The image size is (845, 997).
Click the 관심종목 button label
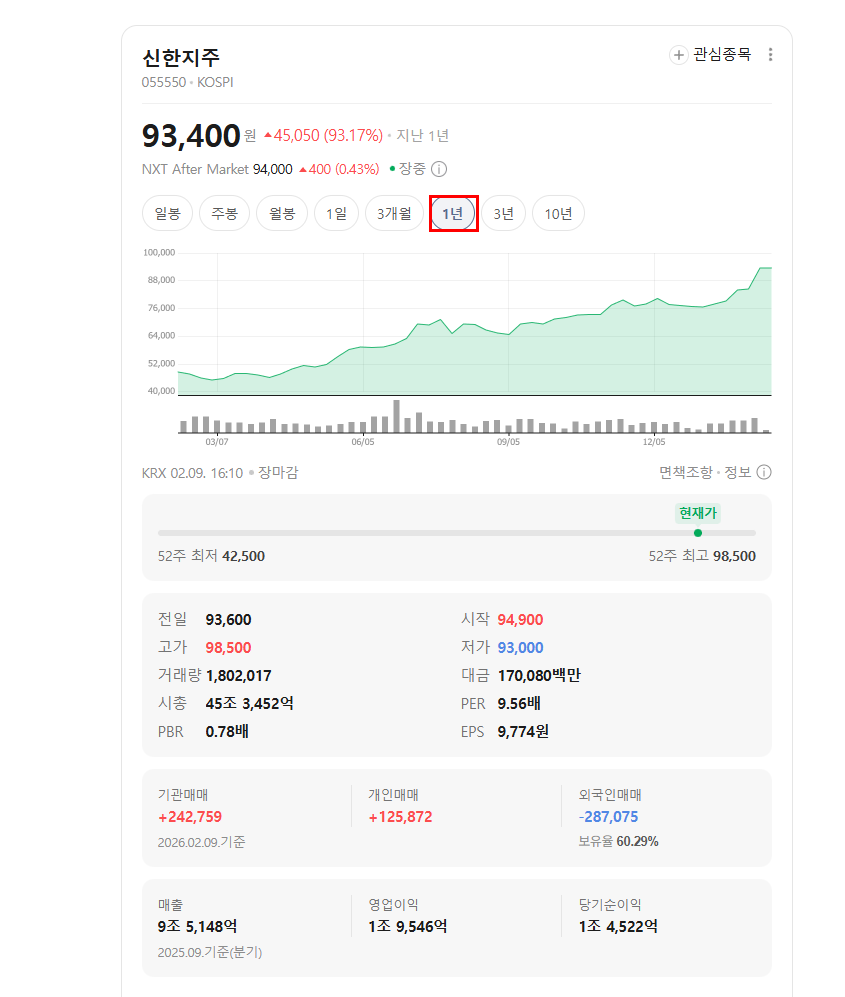[x=722, y=55]
